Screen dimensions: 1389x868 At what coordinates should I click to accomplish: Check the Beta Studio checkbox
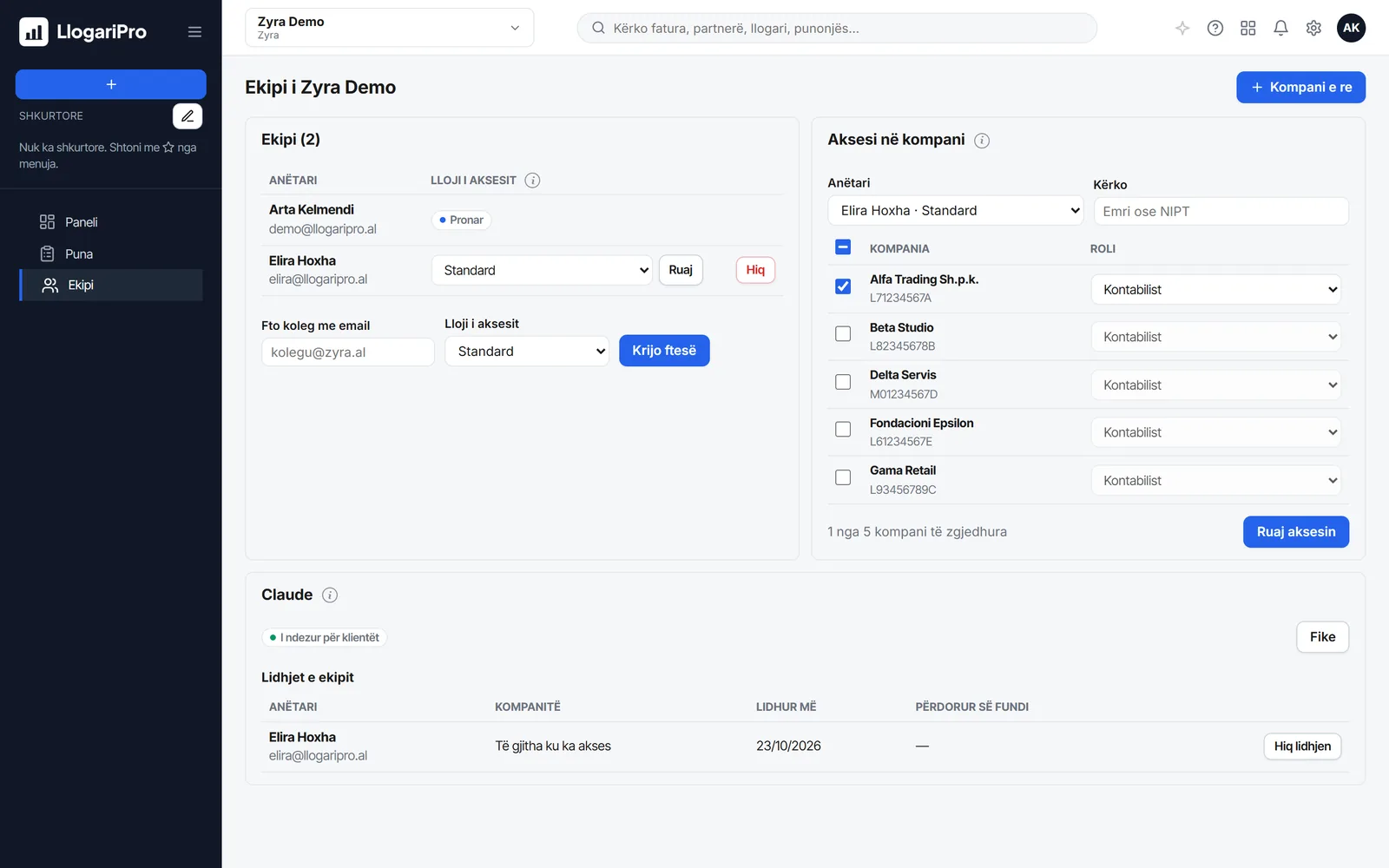pos(843,334)
